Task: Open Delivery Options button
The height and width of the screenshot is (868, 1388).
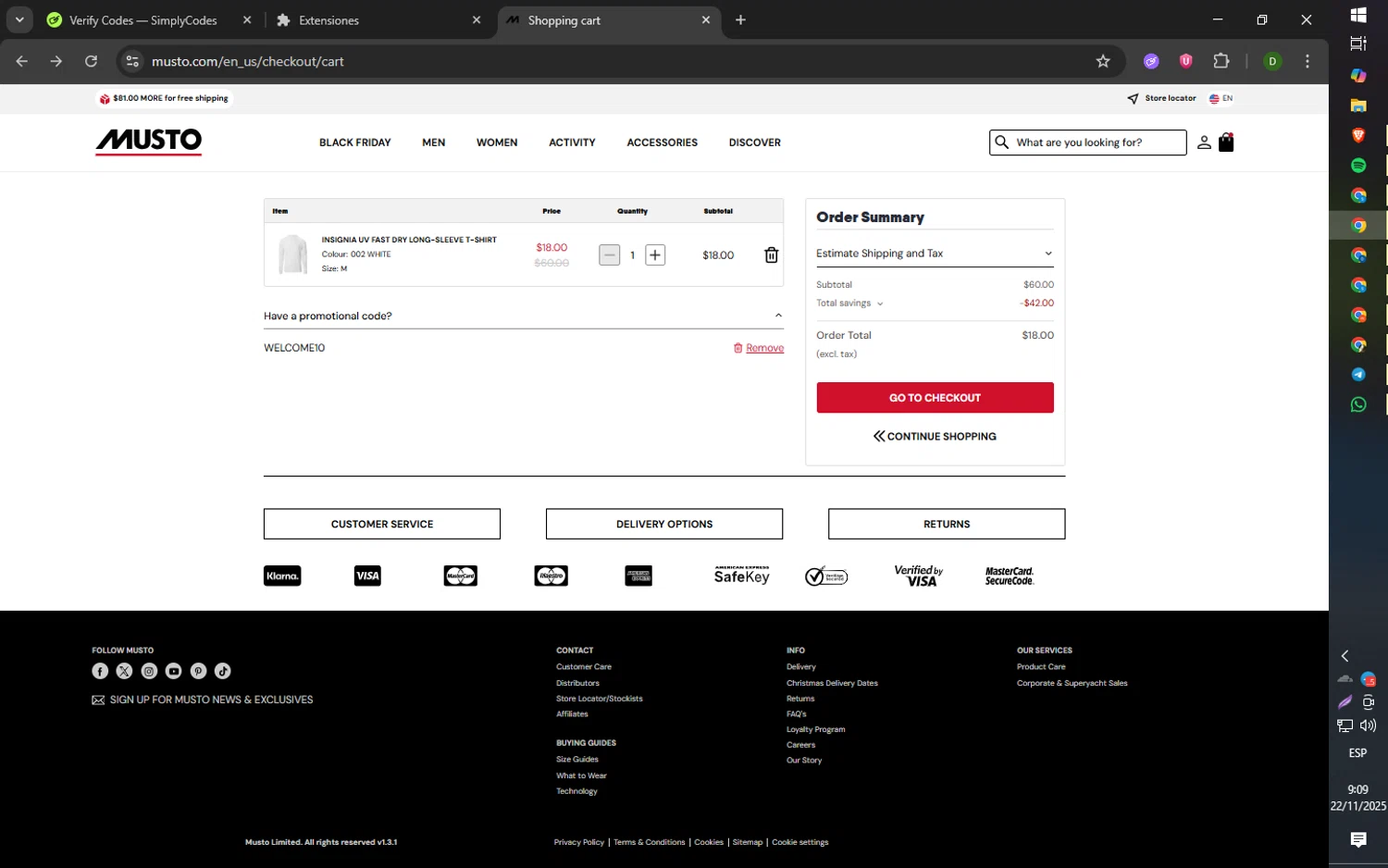Action: pyautogui.click(x=664, y=524)
